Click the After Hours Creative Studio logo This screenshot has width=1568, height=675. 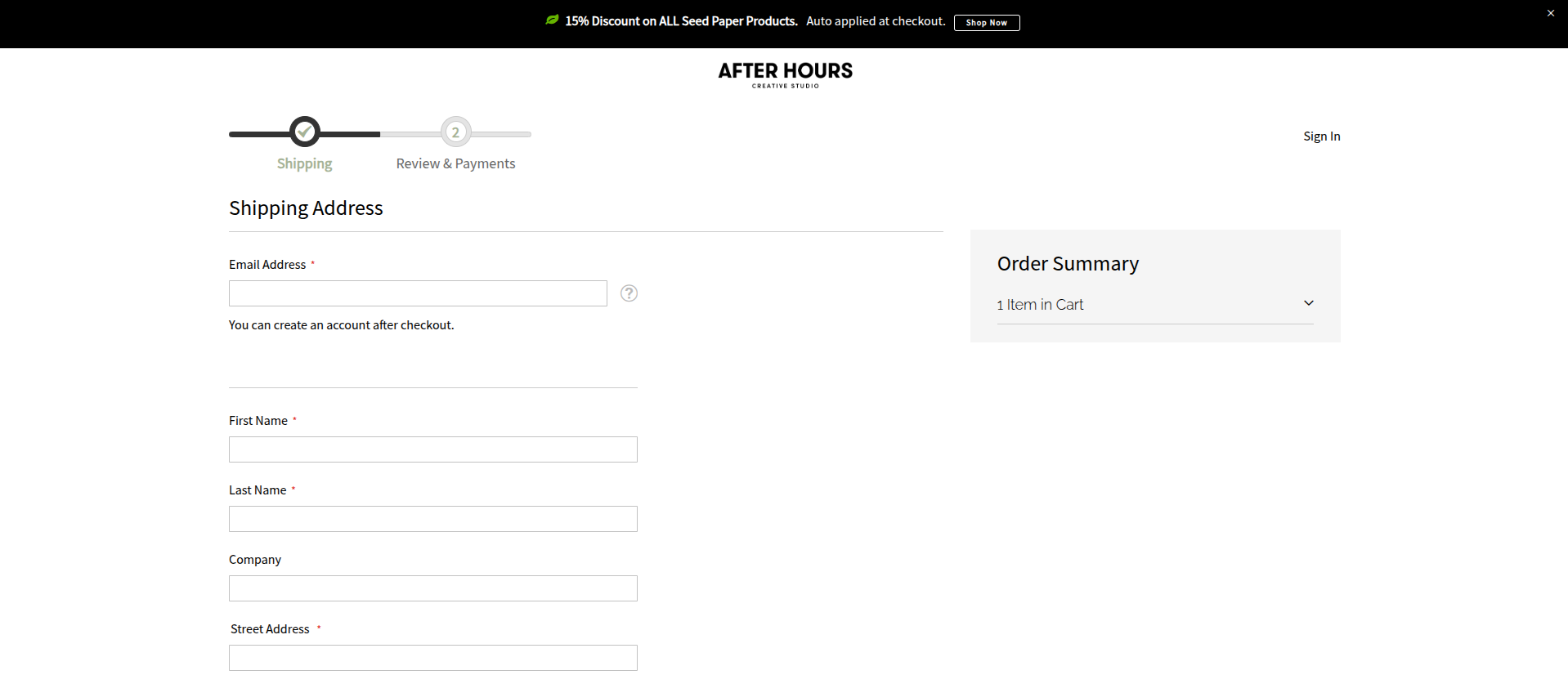coord(785,74)
